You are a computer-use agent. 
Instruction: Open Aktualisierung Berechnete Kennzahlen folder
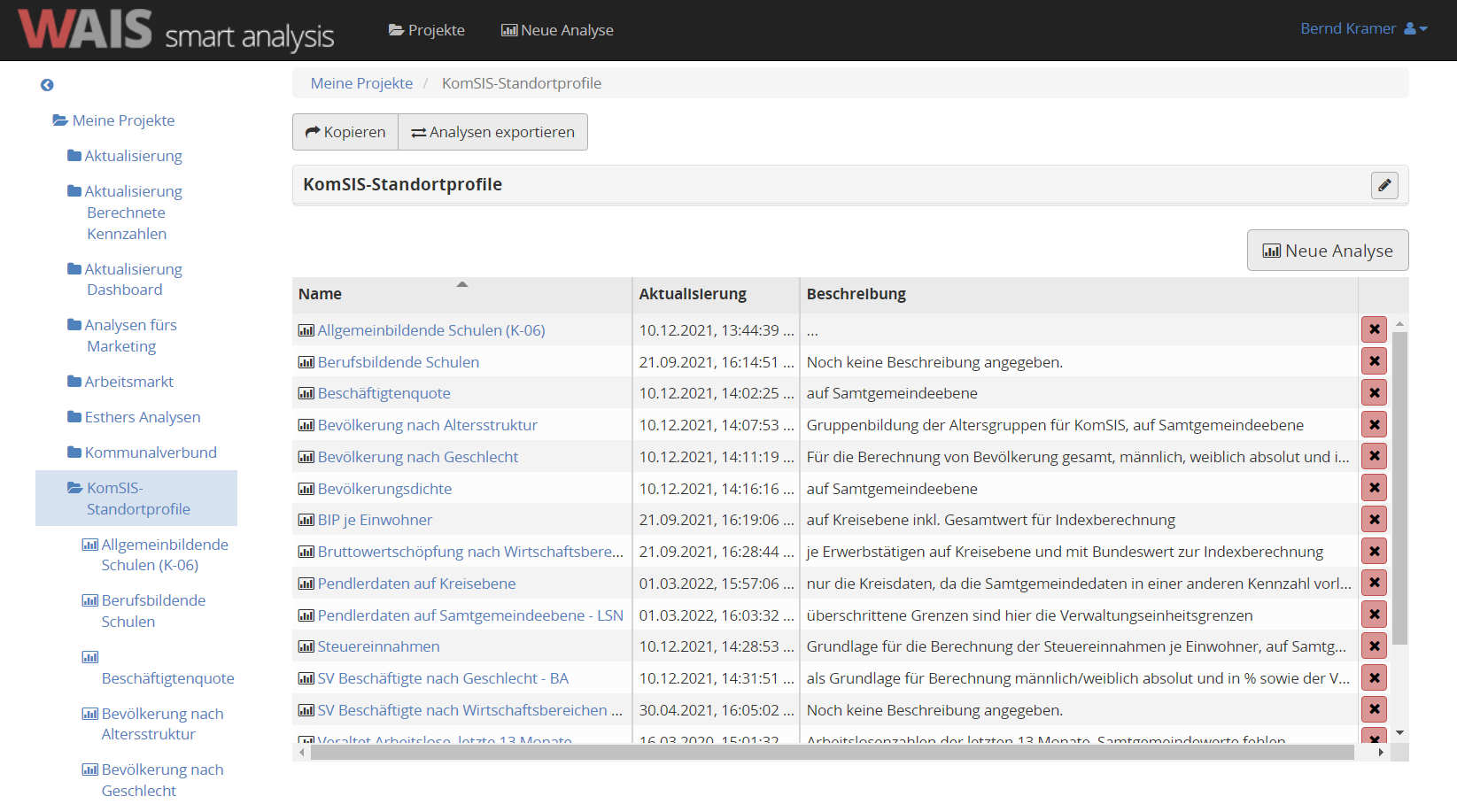coord(125,213)
